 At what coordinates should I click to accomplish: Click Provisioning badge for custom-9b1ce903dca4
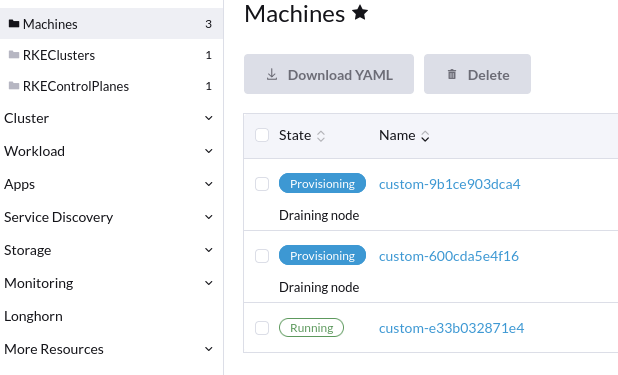pyautogui.click(x=322, y=183)
